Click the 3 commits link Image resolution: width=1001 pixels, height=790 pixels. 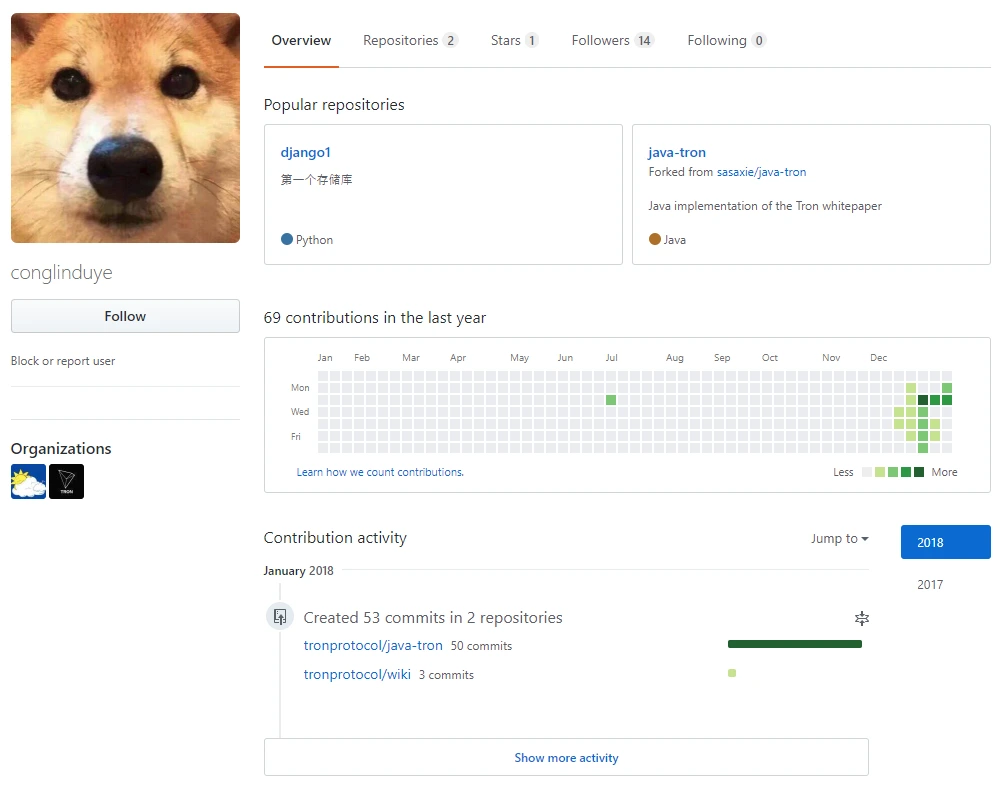(446, 675)
